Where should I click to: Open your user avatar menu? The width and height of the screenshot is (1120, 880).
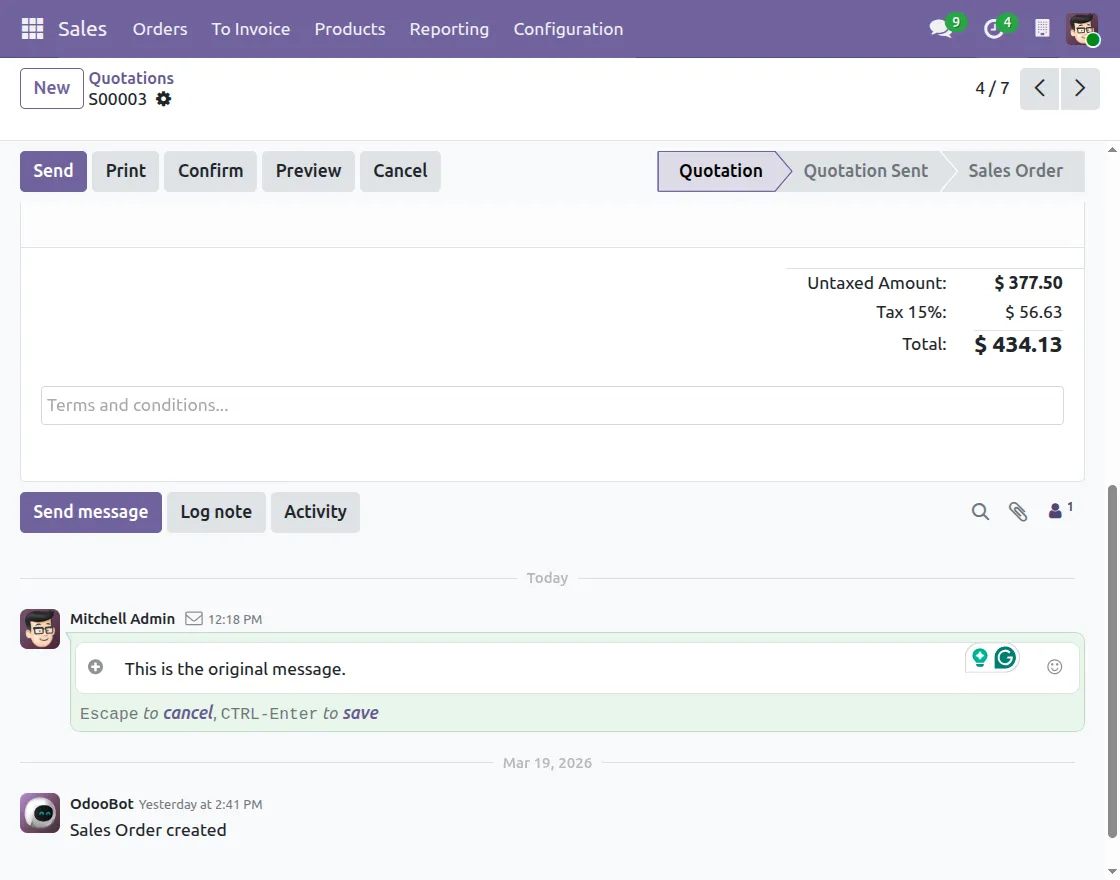[1081, 28]
